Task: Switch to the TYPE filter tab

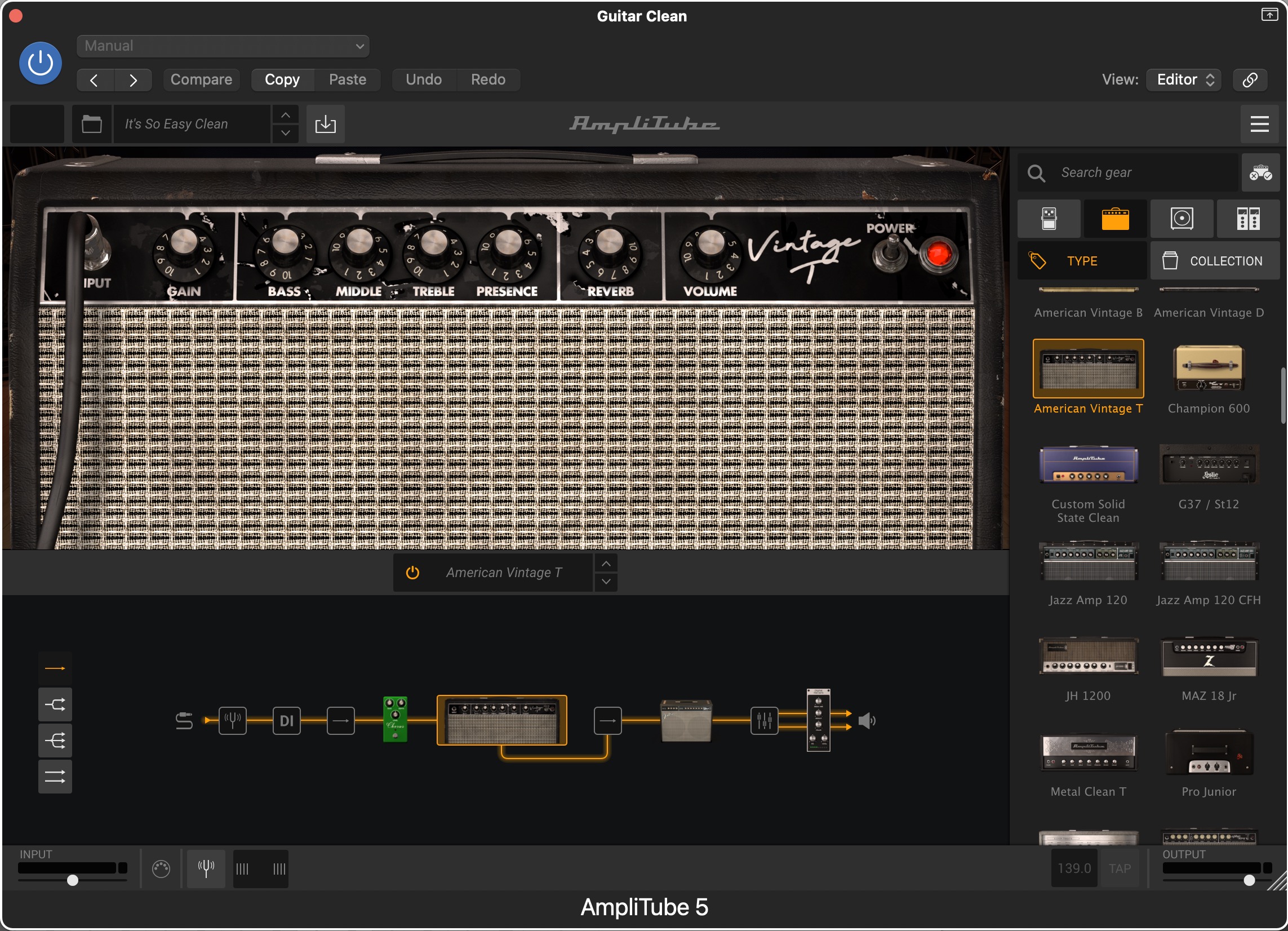Action: pyautogui.click(x=1082, y=261)
